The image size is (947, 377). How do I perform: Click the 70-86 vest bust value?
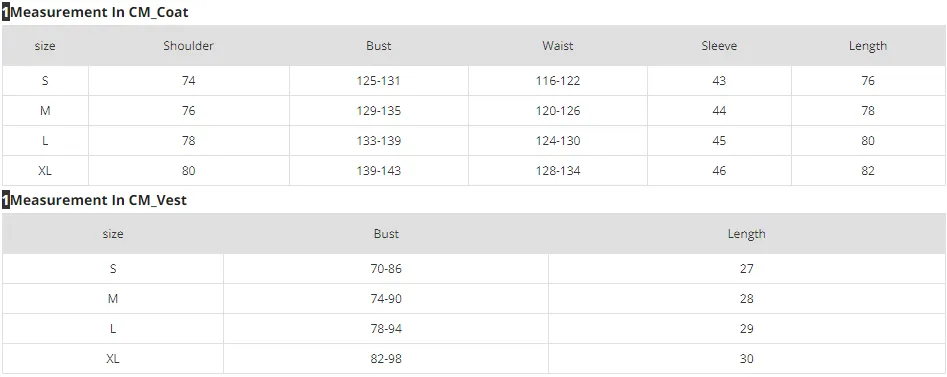[x=386, y=269]
